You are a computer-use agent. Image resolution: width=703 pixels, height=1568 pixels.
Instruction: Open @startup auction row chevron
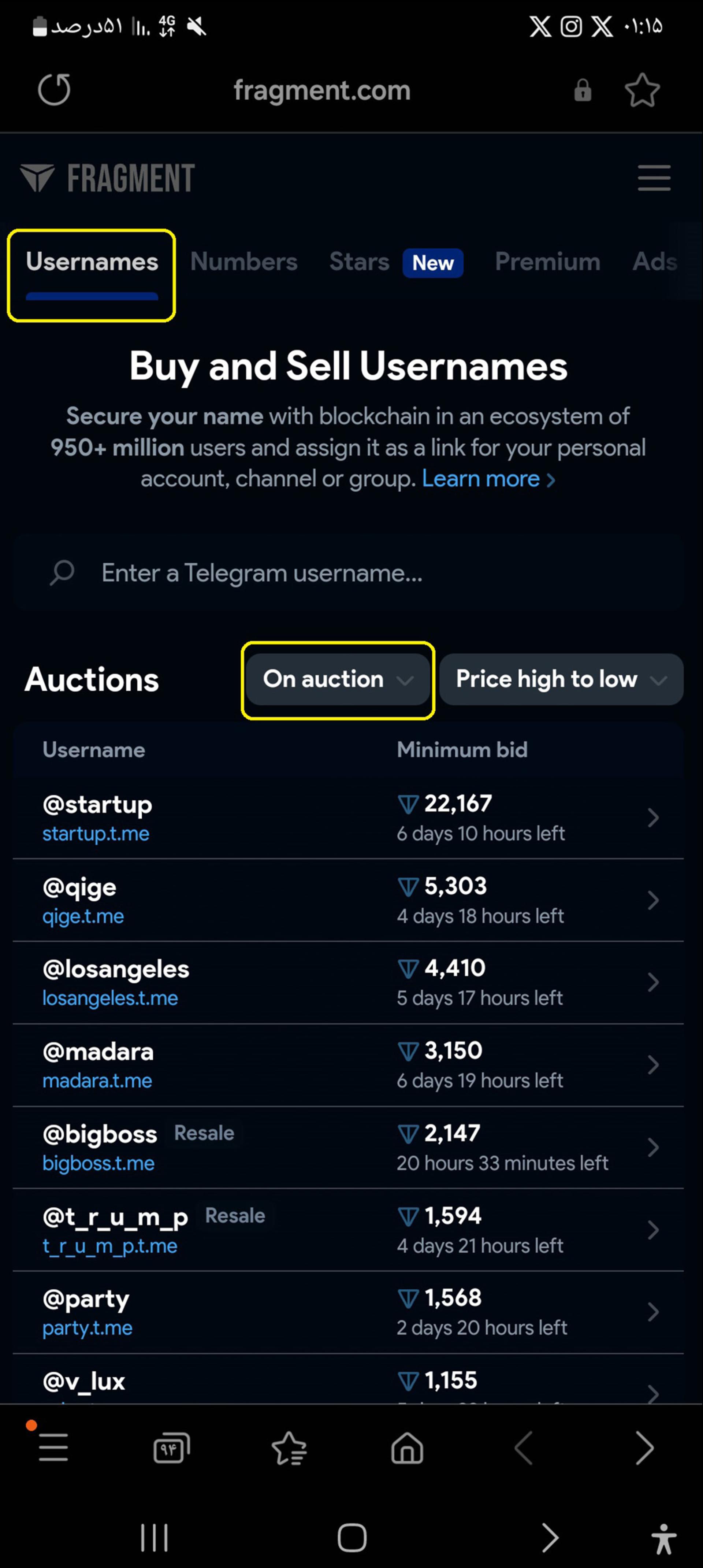[653, 818]
